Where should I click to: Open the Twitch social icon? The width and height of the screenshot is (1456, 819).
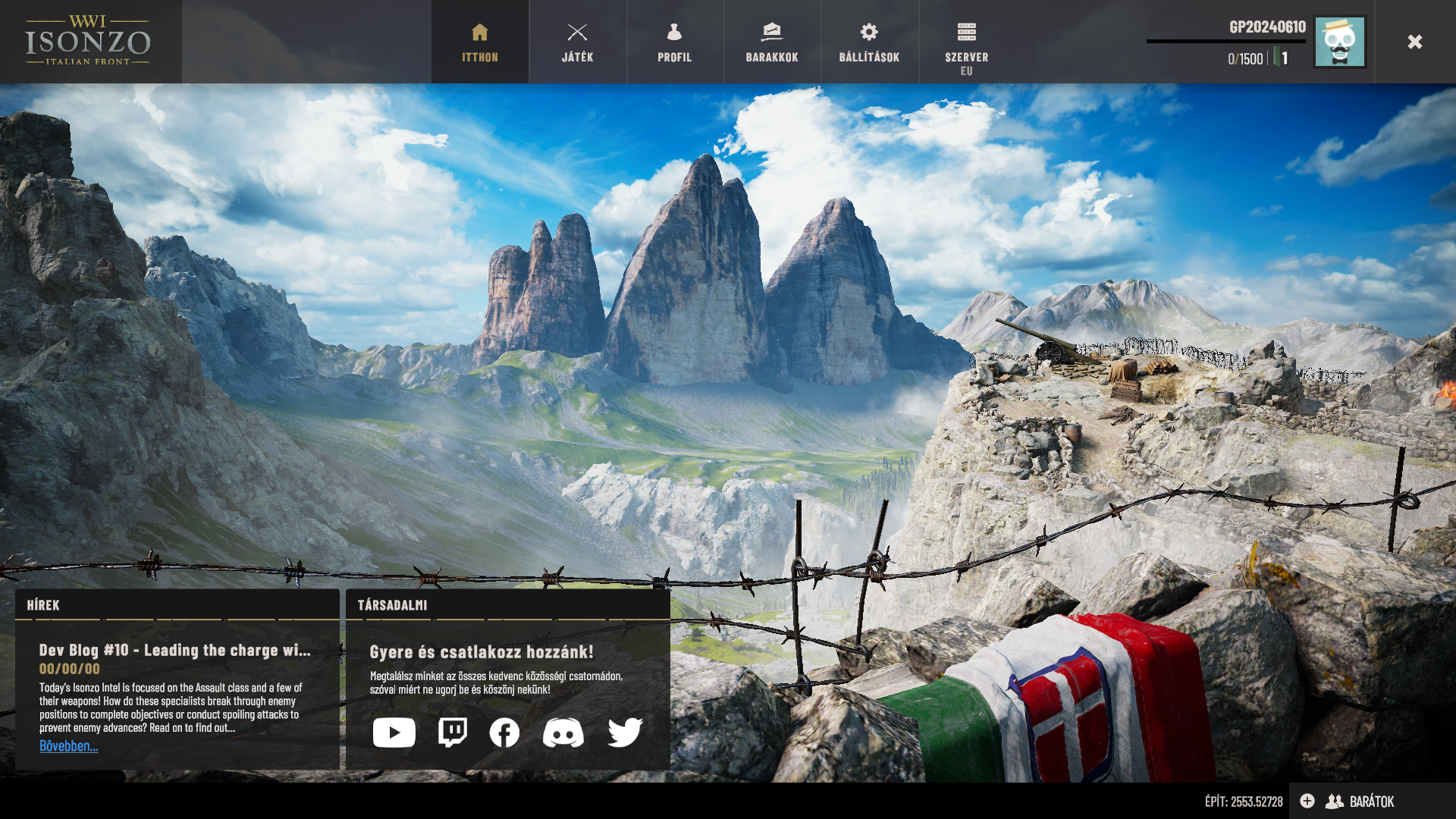(x=453, y=733)
